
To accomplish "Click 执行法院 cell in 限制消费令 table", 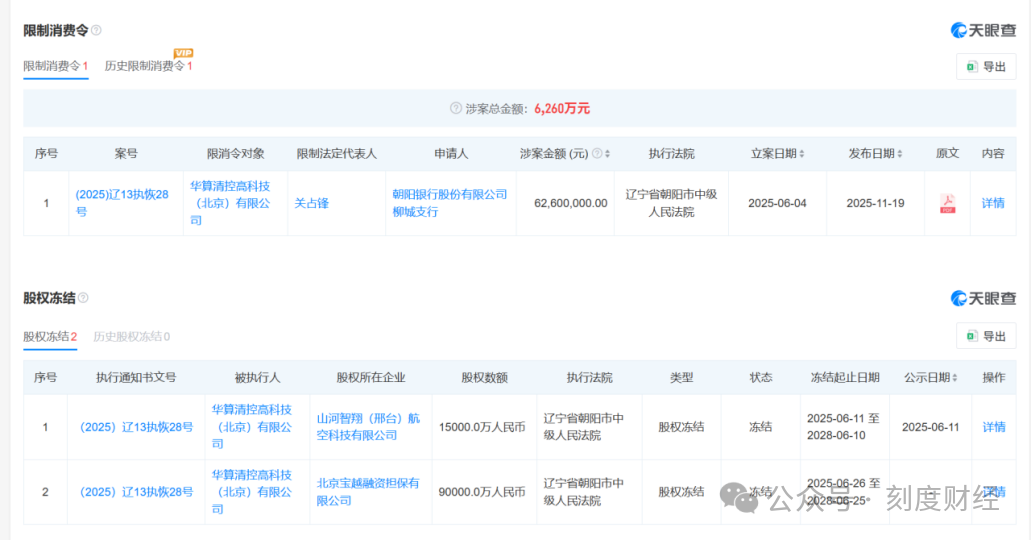I will pos(671,203).
